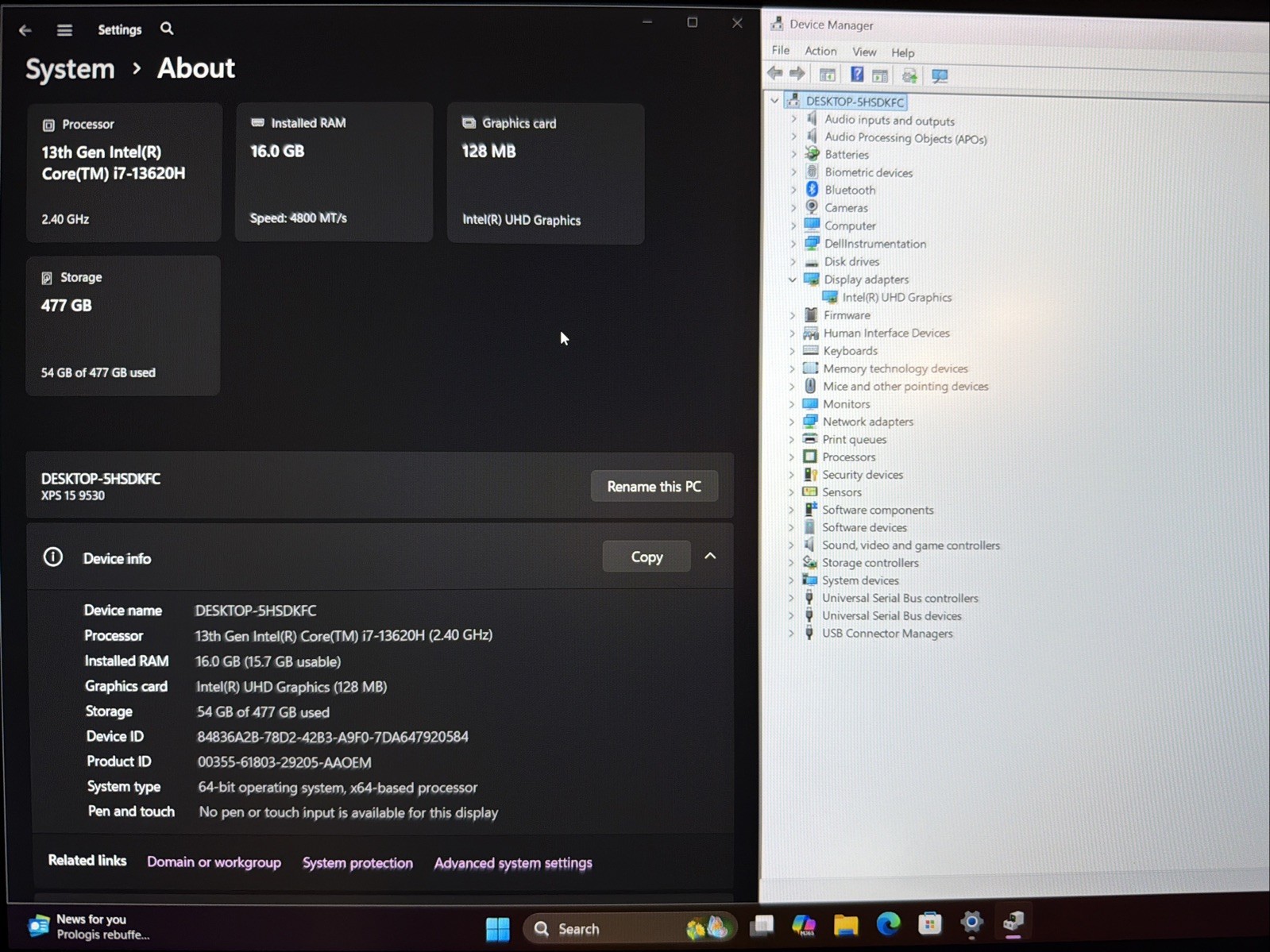Viewport: 1270px width, 952px height.
Task: Open the News for you widget
Action: click(89, 927)
